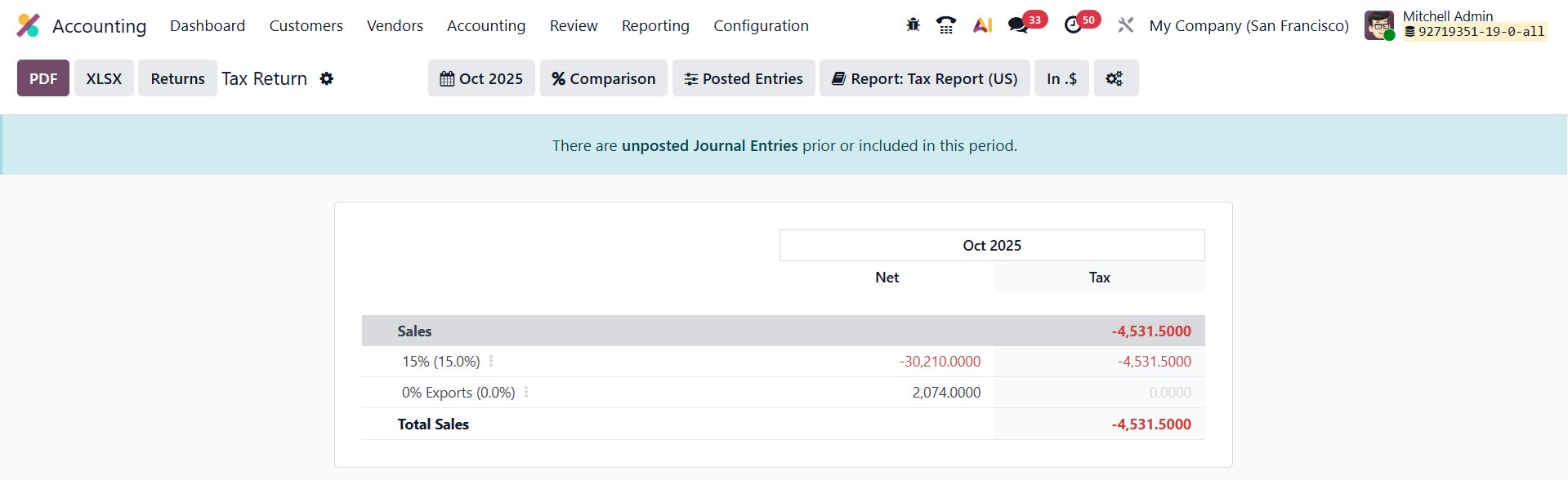Open the debug bug icon menu
This screenshot has height=480, width=1568.
click(x=913, y=25)
